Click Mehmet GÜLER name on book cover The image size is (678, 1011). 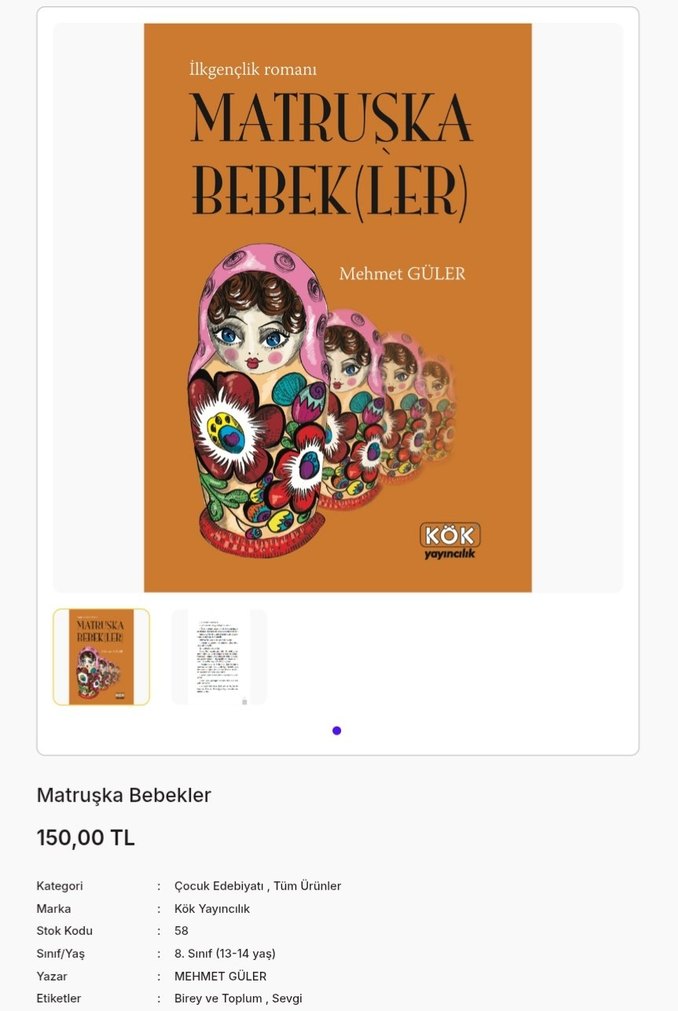click(x=402, y=273)
